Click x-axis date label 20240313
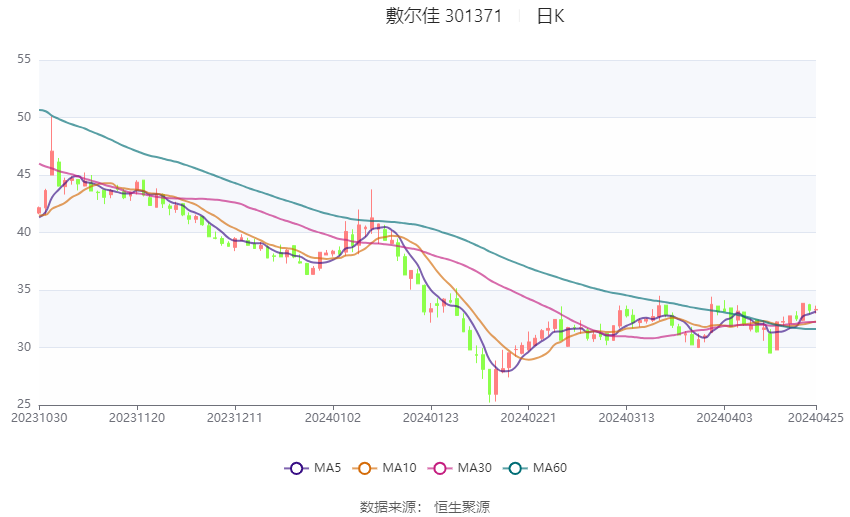Viewport: 850px width, 517px height. [x=627, y=418]
